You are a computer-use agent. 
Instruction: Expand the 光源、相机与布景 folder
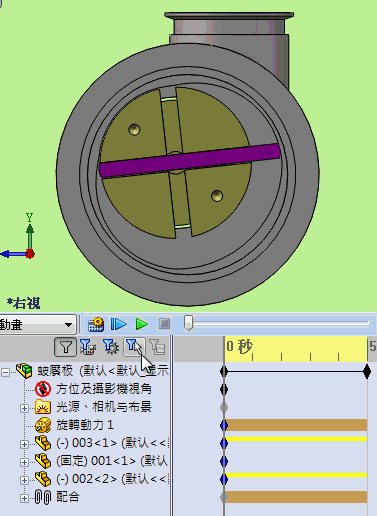[x=24, y=408]
